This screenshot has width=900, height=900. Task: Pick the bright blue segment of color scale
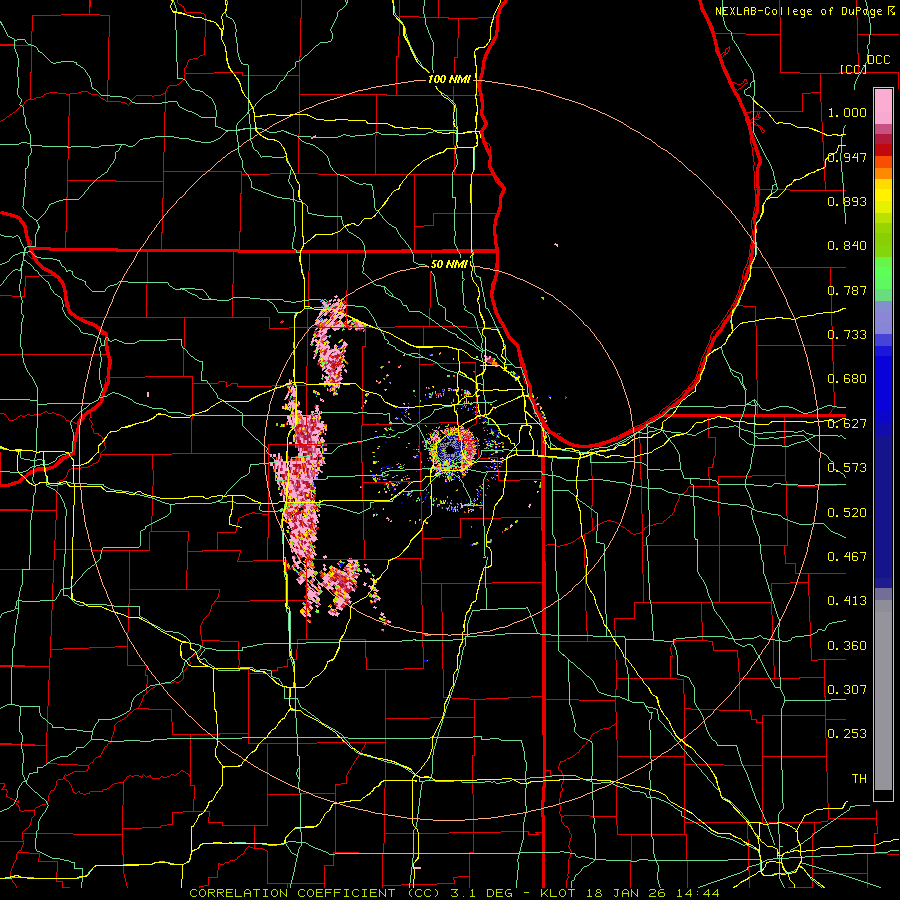point(883,390)
